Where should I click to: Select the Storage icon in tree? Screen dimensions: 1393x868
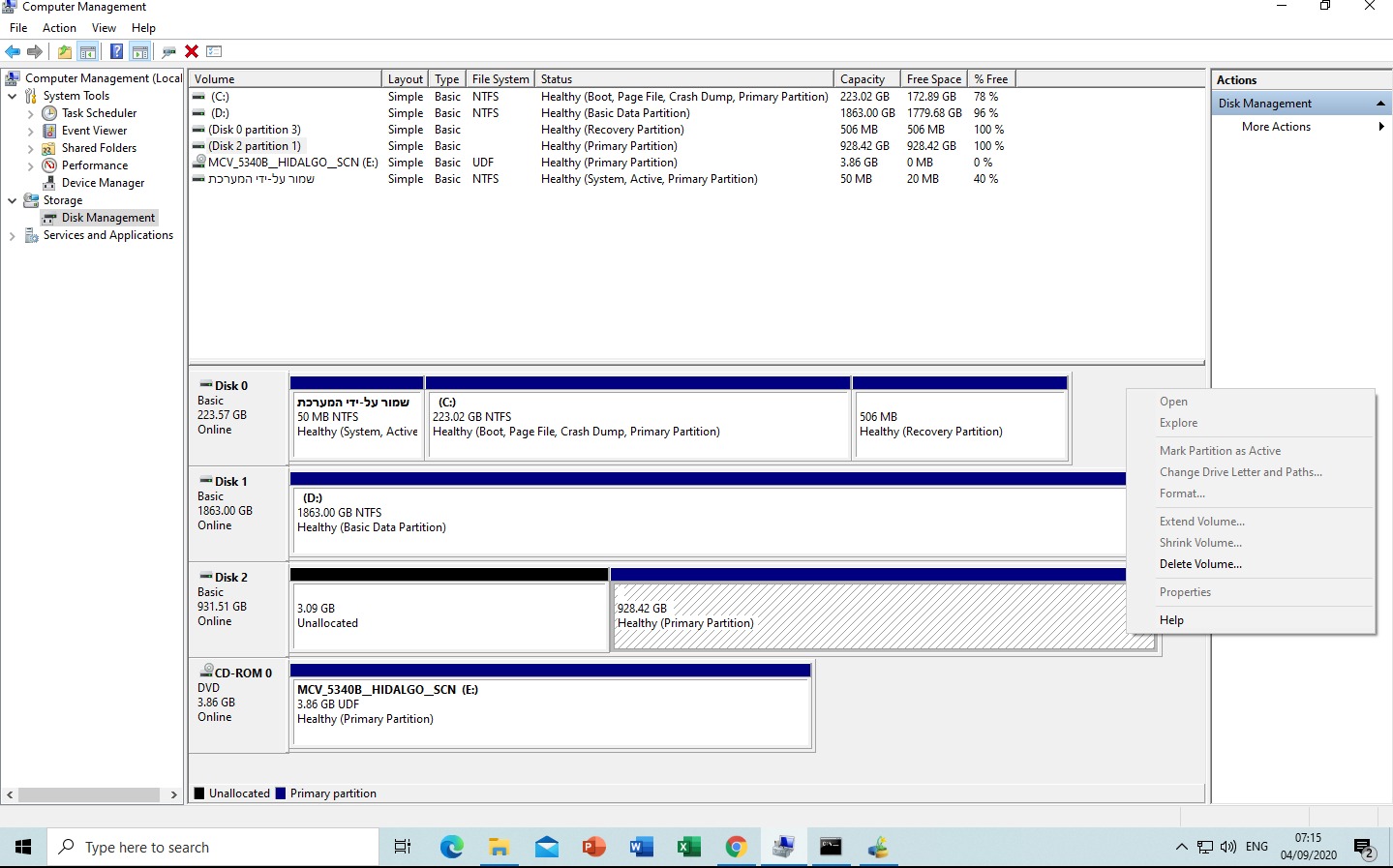31,200
